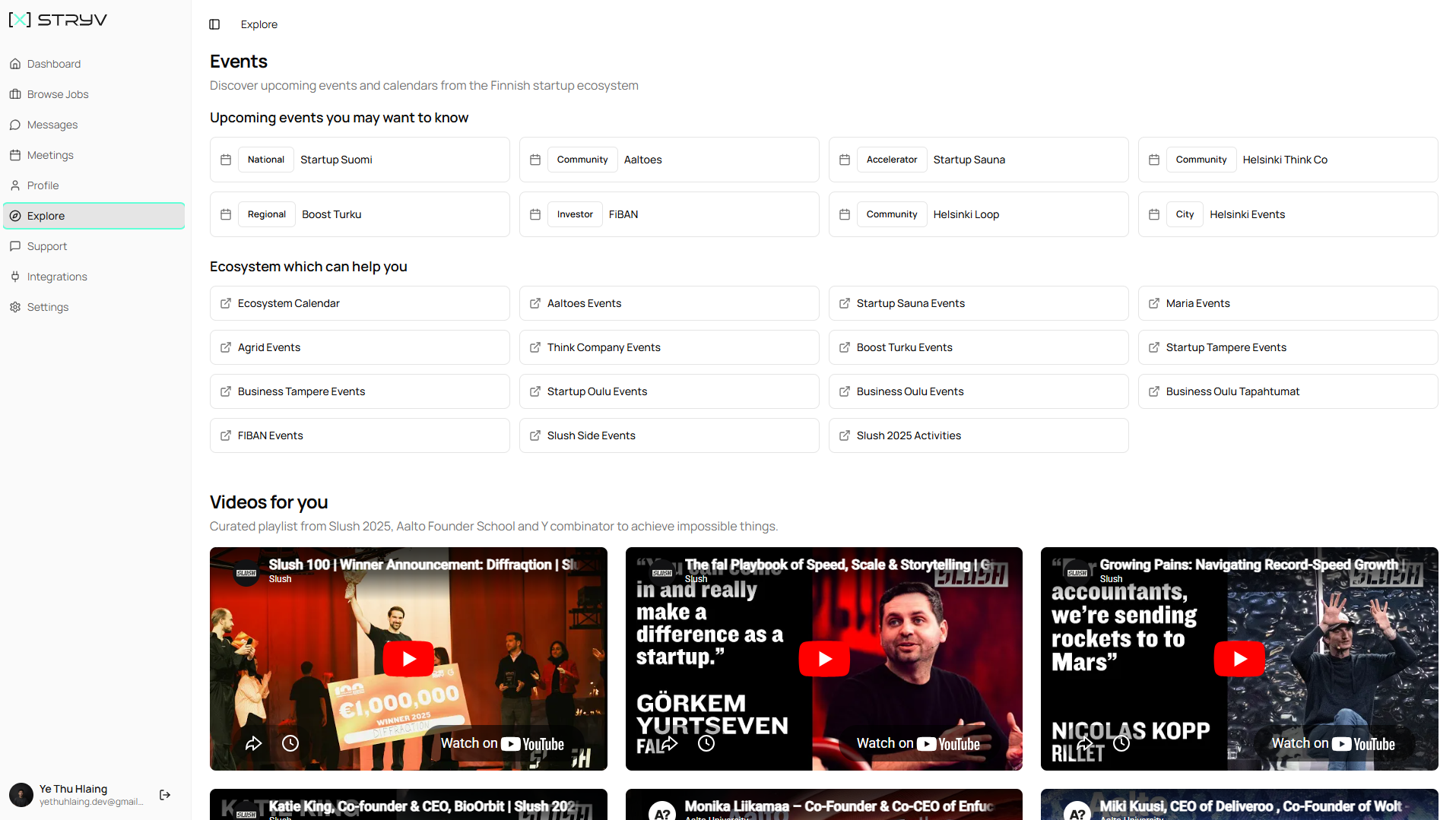This screenshot has width=1456, height=820.
Task: Open Boost Turku Events link
Action: [979, 347]
